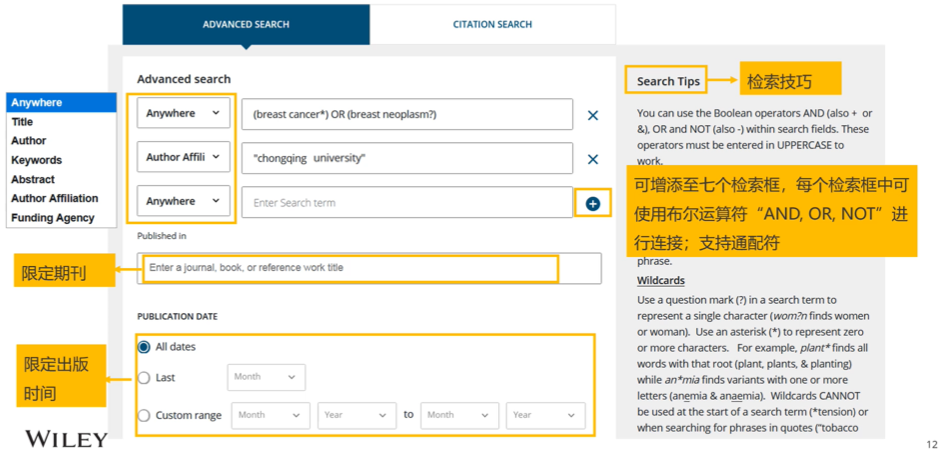This screenshot has height=450, width=942.
Task: Switch to the Citation Search tab
Action: click(x=492, y=24)
